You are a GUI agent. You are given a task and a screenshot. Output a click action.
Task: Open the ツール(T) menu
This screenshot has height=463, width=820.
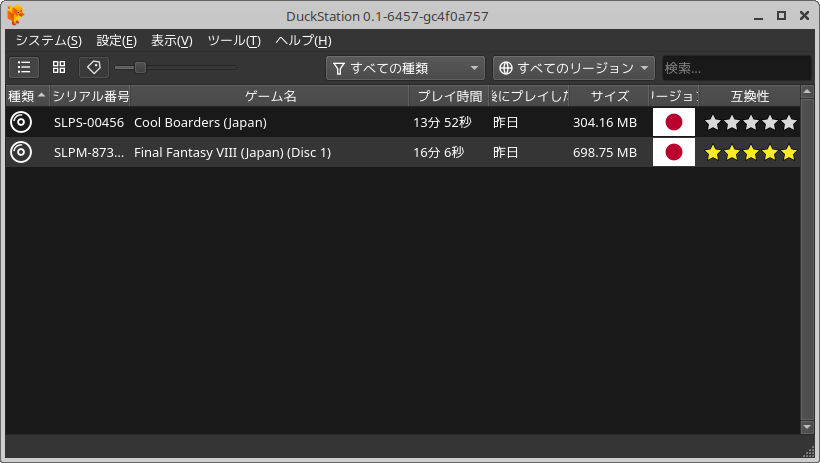tap(234, 40)
